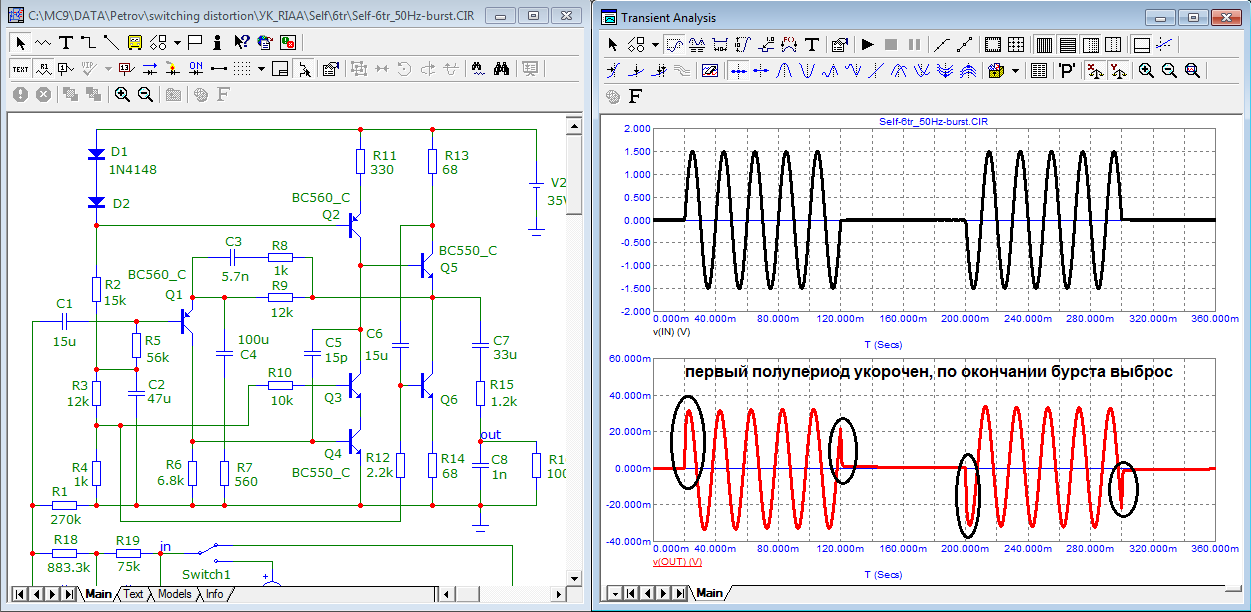
Task: Click the Info page tab
Action: pos(214,594)
